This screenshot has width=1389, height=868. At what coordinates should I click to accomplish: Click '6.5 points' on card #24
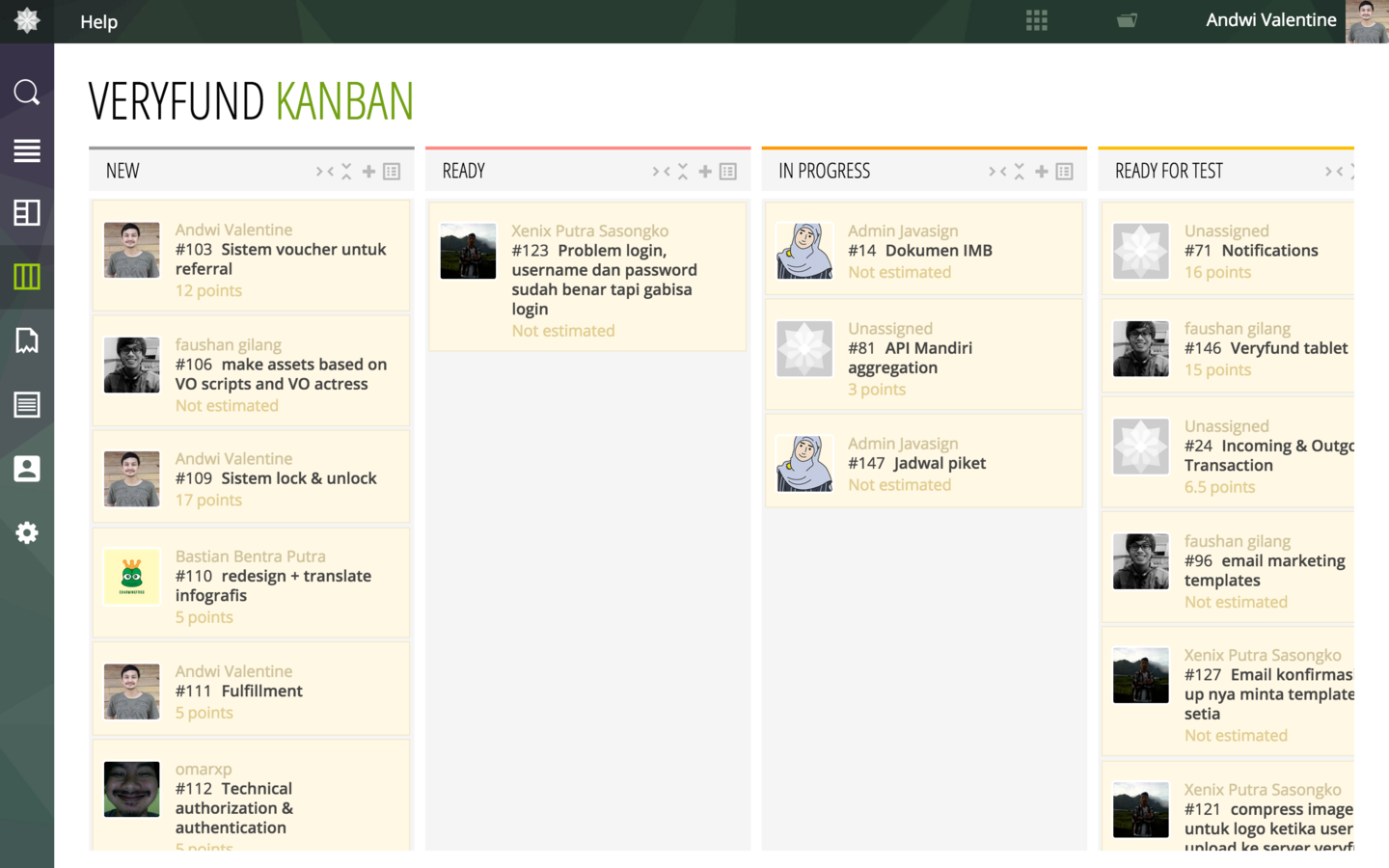click(x=1219, y=487)
